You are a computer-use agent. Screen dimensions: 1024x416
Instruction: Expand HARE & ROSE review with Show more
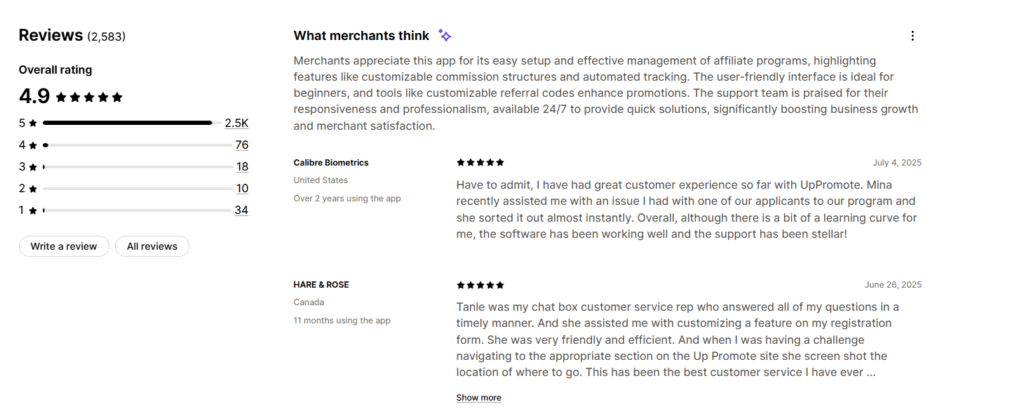[x=479, y=398]
